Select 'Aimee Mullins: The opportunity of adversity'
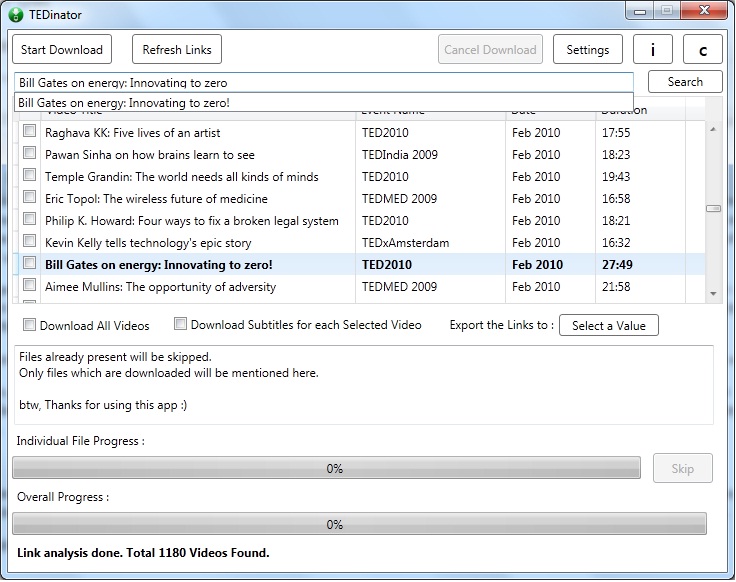This screenshot has width=736, height=582. pos(161,287)
